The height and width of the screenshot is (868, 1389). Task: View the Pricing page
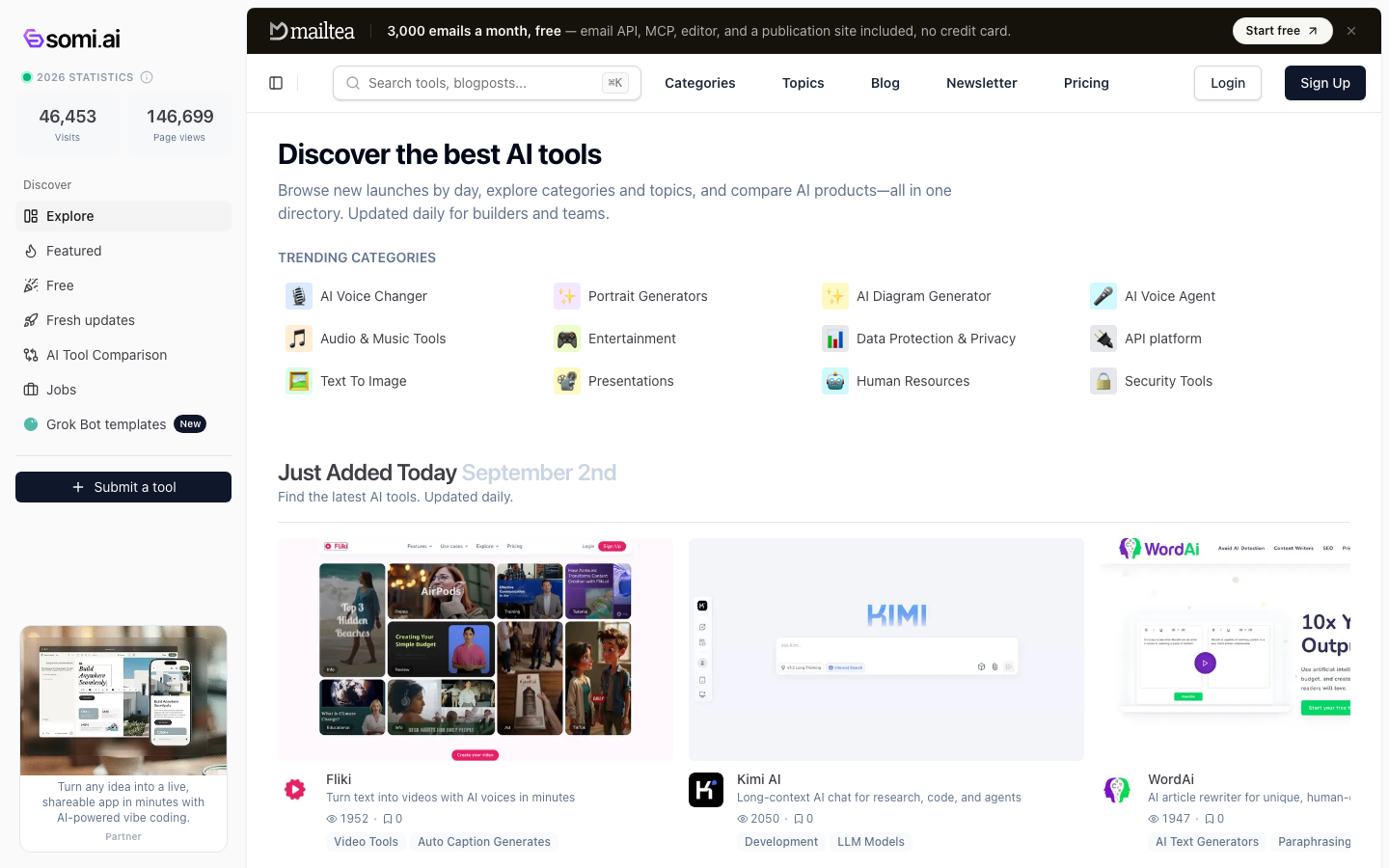(1086, 83)
